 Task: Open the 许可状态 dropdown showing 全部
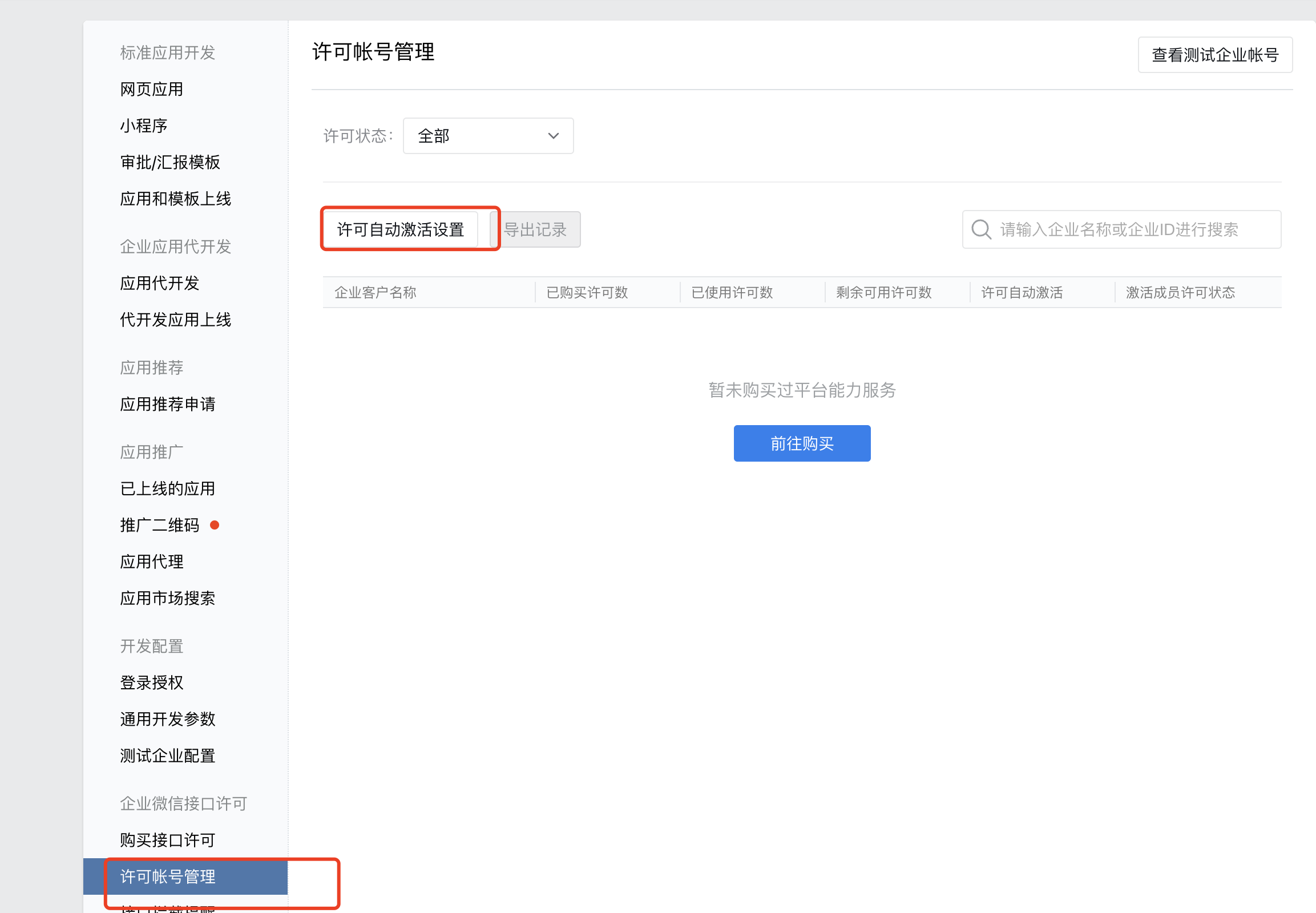(488, 136)
